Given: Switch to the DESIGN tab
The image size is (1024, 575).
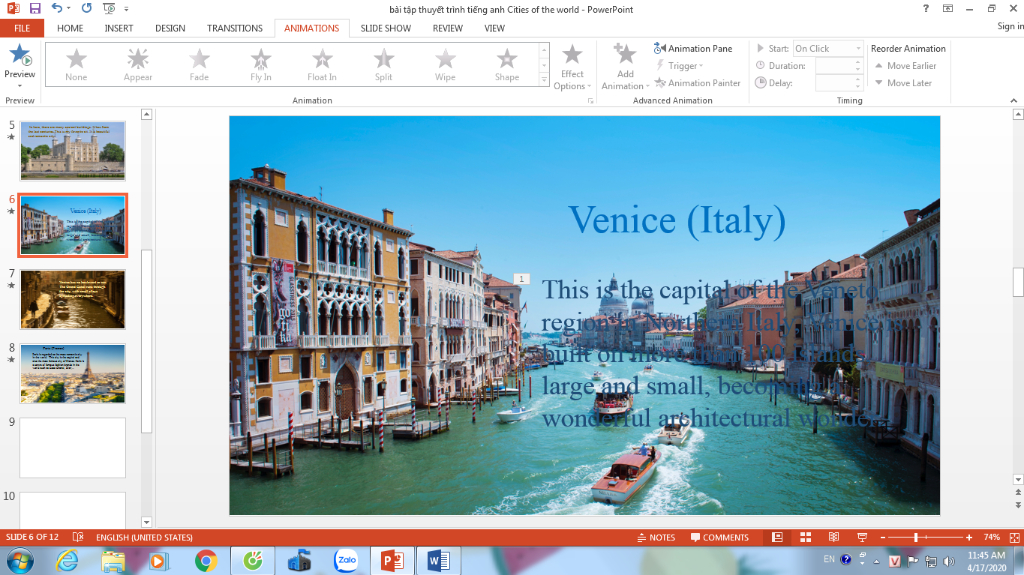Looking at the screenshot, I should (170, 28).
